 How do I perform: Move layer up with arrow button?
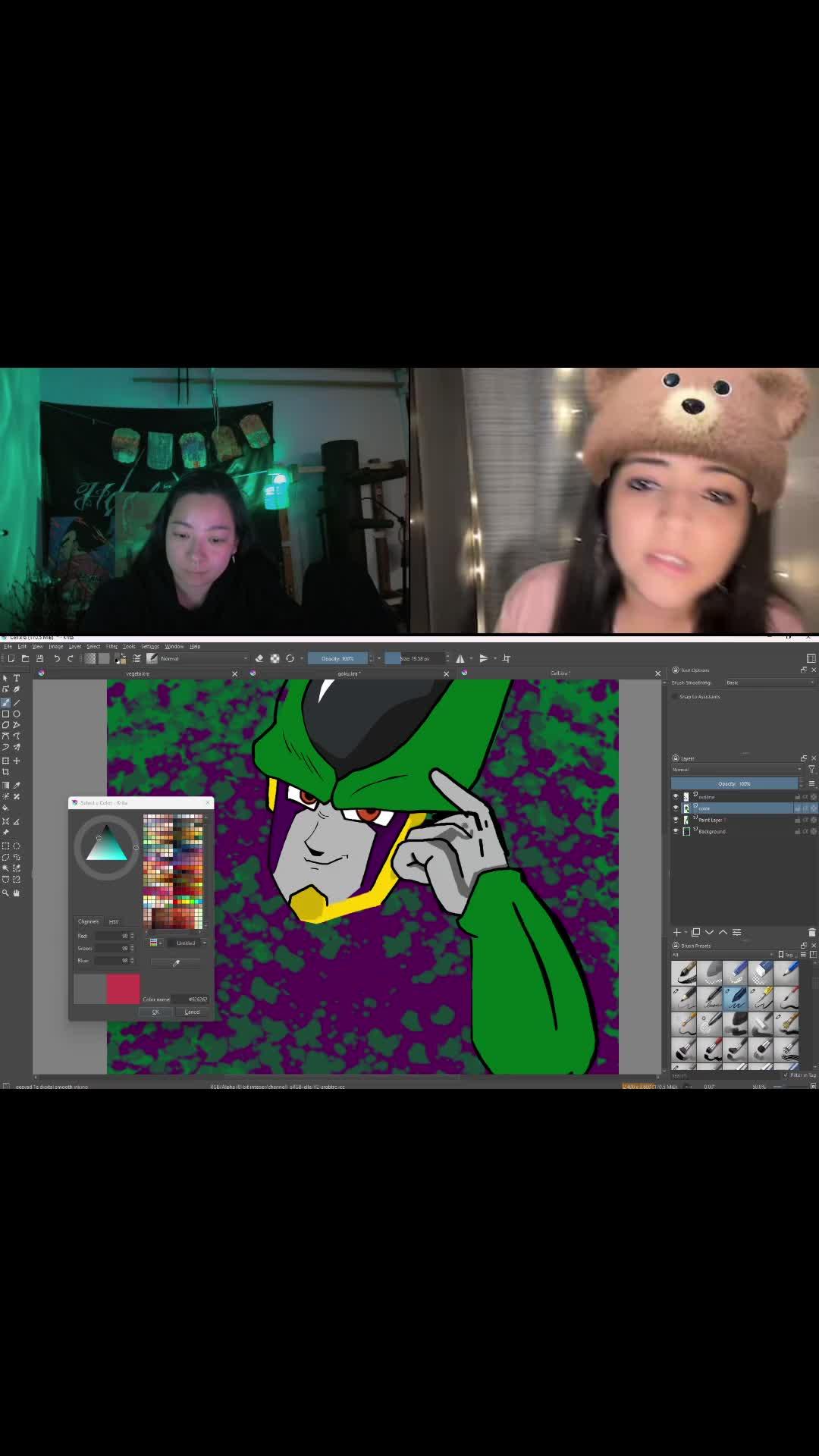click(x=723, y=932)
